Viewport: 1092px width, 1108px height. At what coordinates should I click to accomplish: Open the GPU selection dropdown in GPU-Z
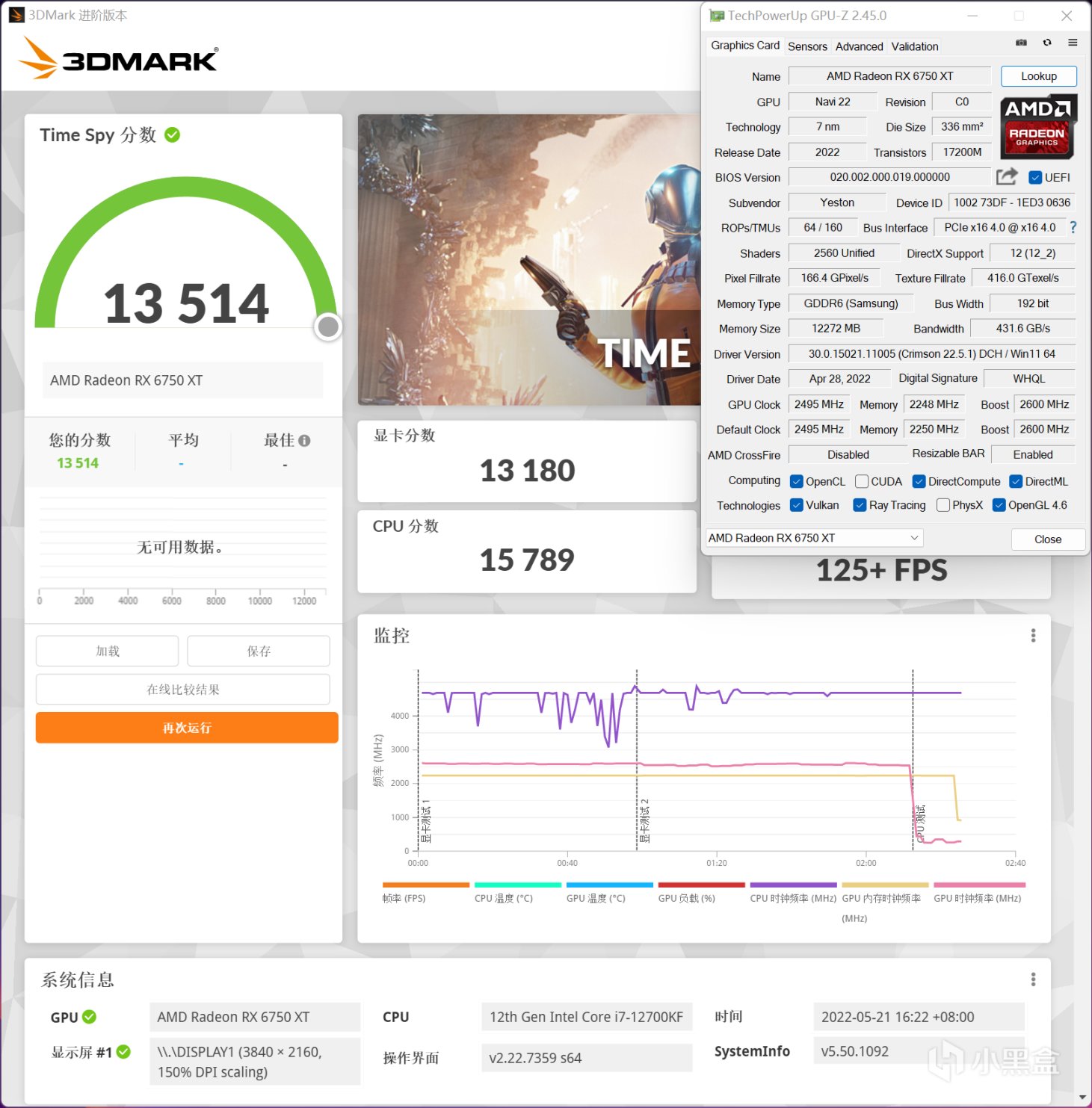(815, 538)
